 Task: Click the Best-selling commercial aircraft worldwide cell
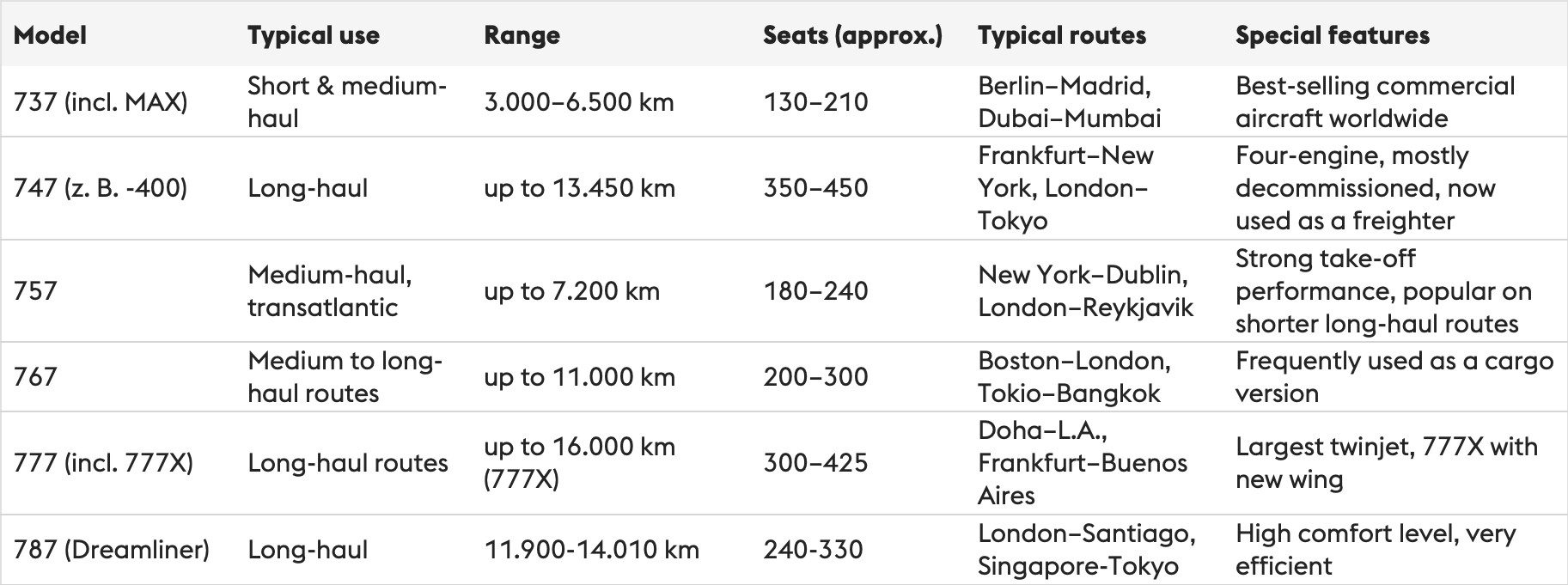[x=1375, y=102]
